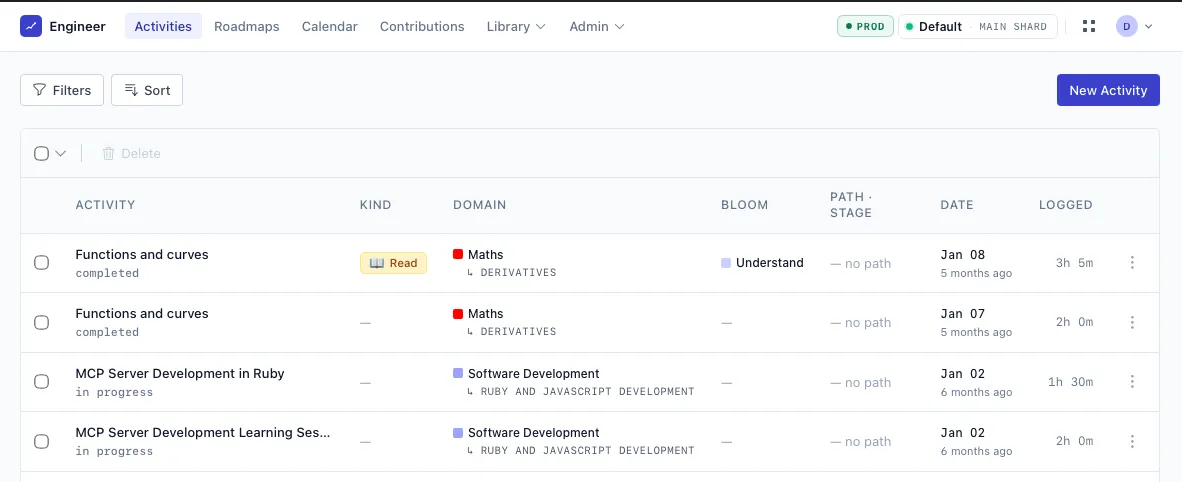Click the Engineer app logo icon
The height and width of the screenshot is (482, 1182).
(x=31, y=26)
